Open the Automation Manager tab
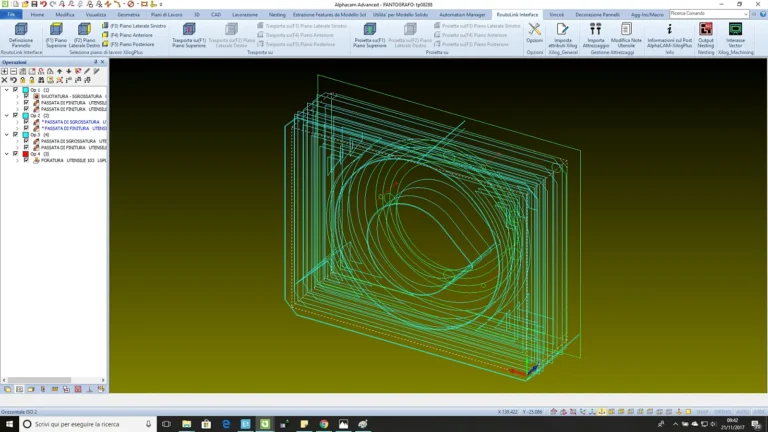 [462, 15]
